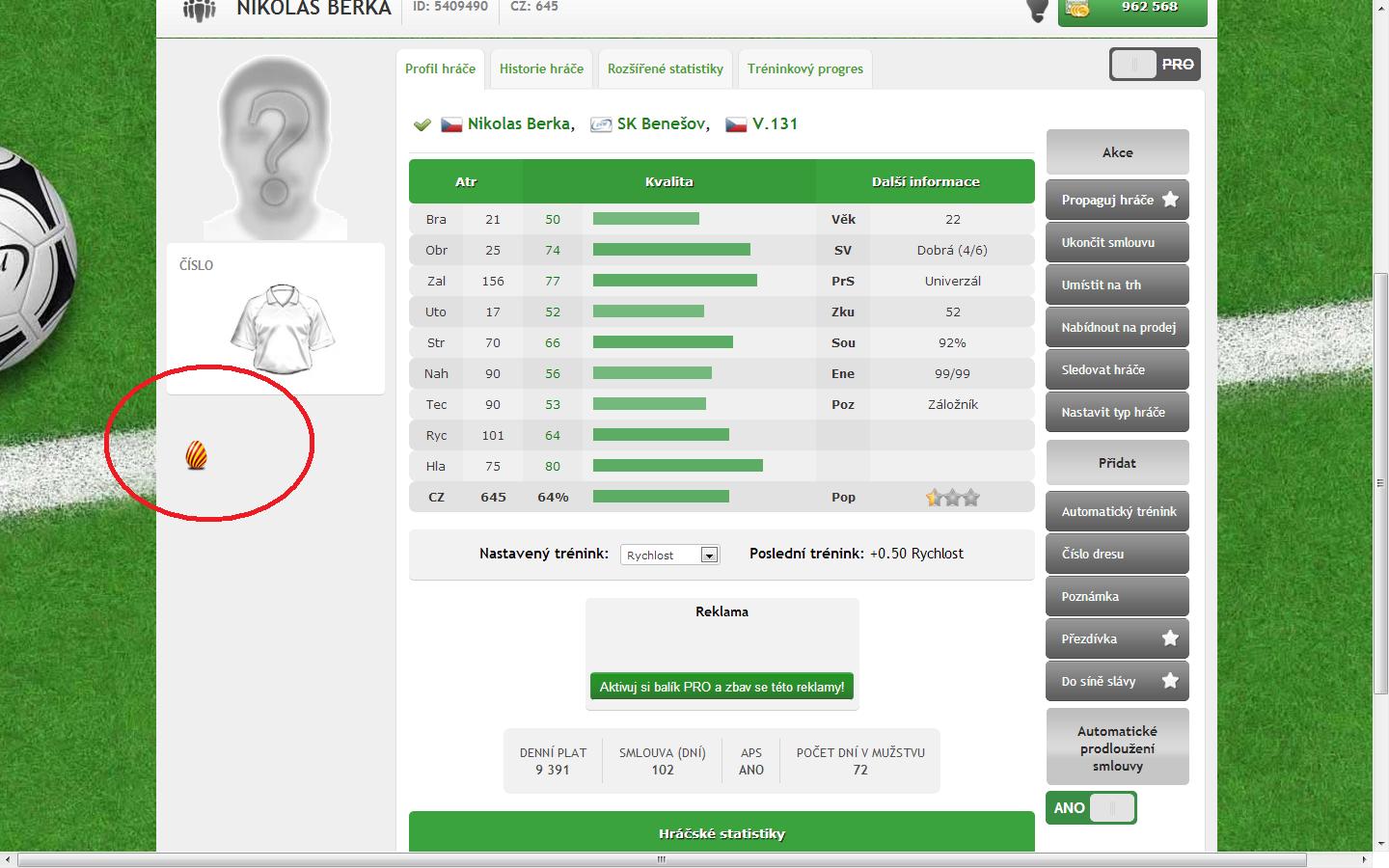Click the Přezdívka button
The image size is (1389, 868).
[x=1117, y=638]
